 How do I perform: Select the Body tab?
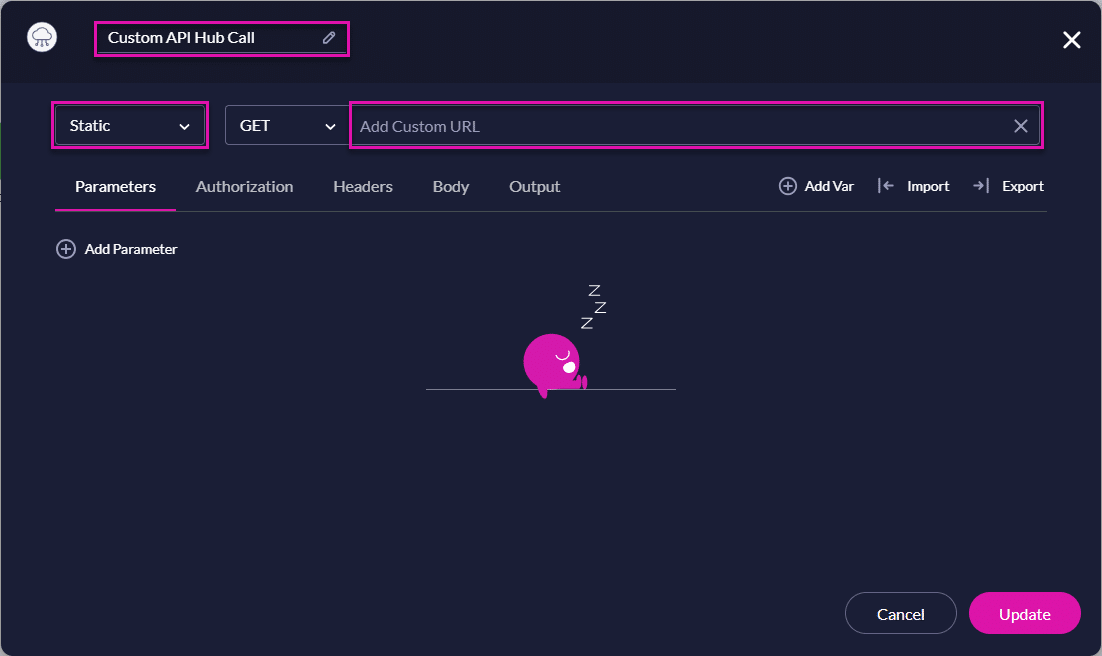(451, 187)
